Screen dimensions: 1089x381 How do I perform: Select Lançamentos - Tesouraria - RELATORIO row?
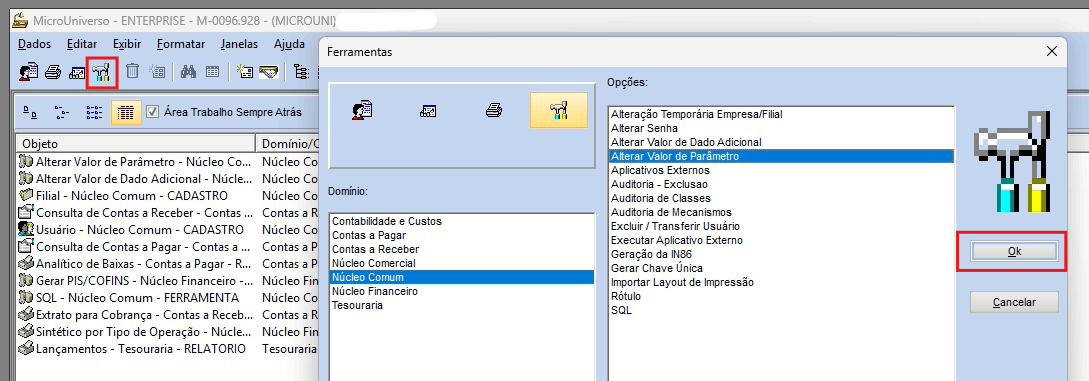(167, 348)
